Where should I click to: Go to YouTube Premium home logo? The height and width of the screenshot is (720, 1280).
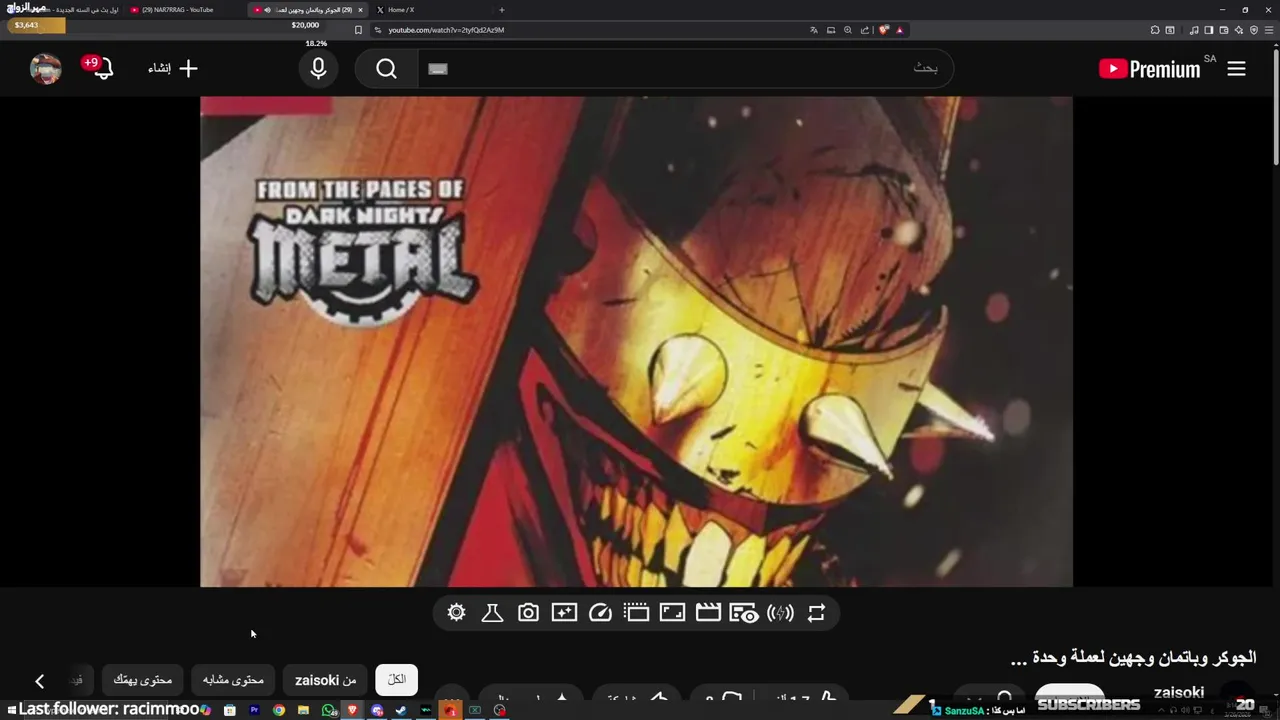tap(1150, 68)
